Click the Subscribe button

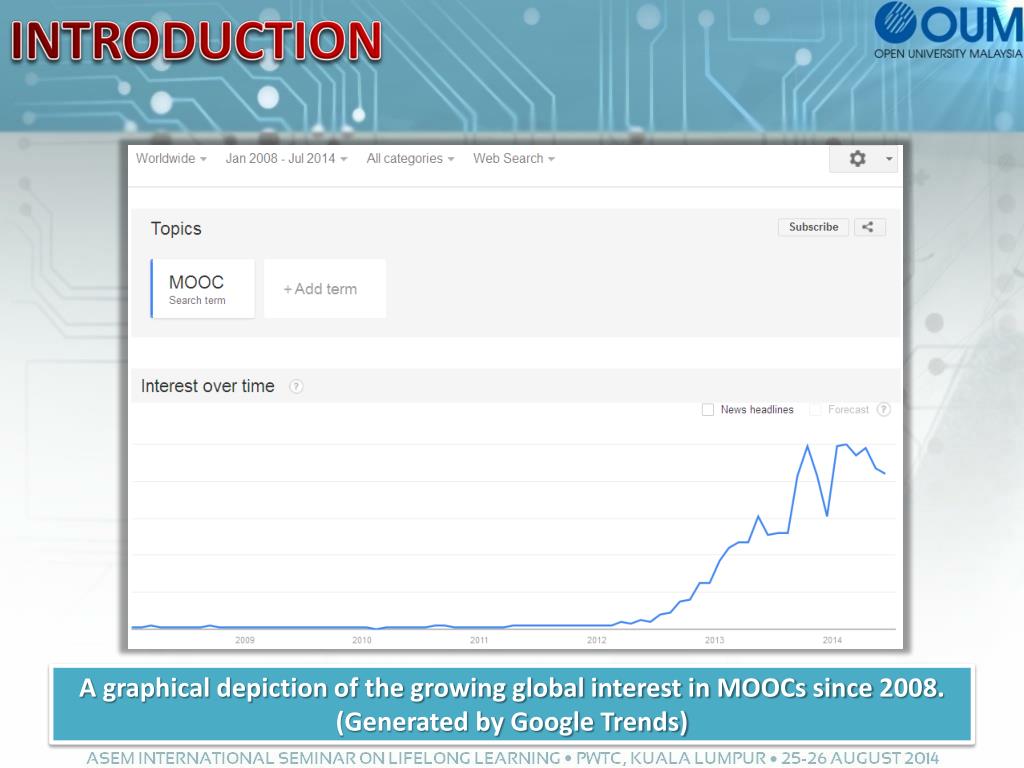click(x=813, y=227)
